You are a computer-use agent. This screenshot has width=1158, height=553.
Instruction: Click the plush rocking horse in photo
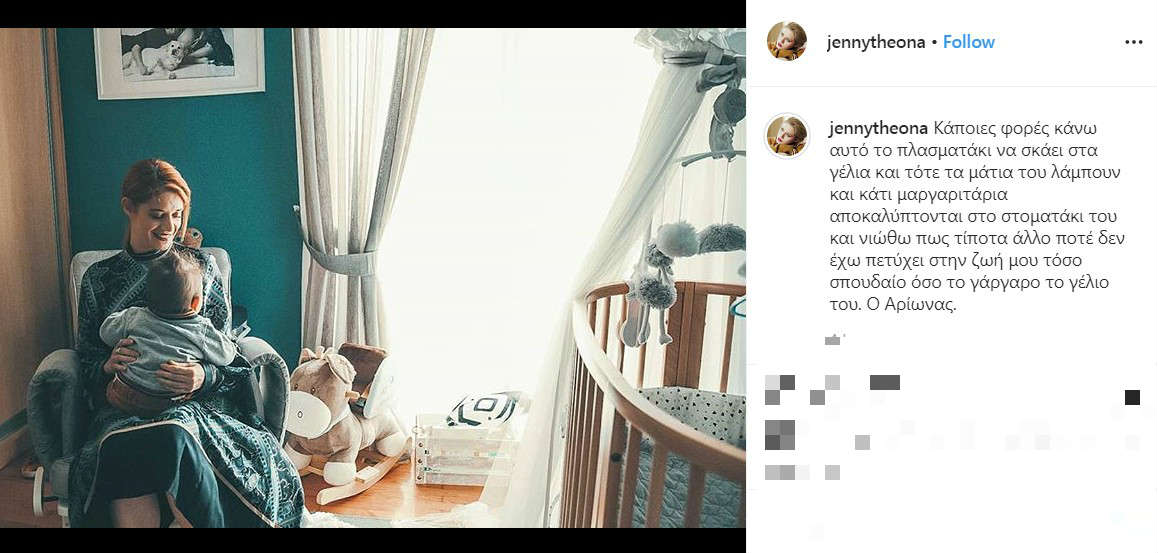click(345, 422)
